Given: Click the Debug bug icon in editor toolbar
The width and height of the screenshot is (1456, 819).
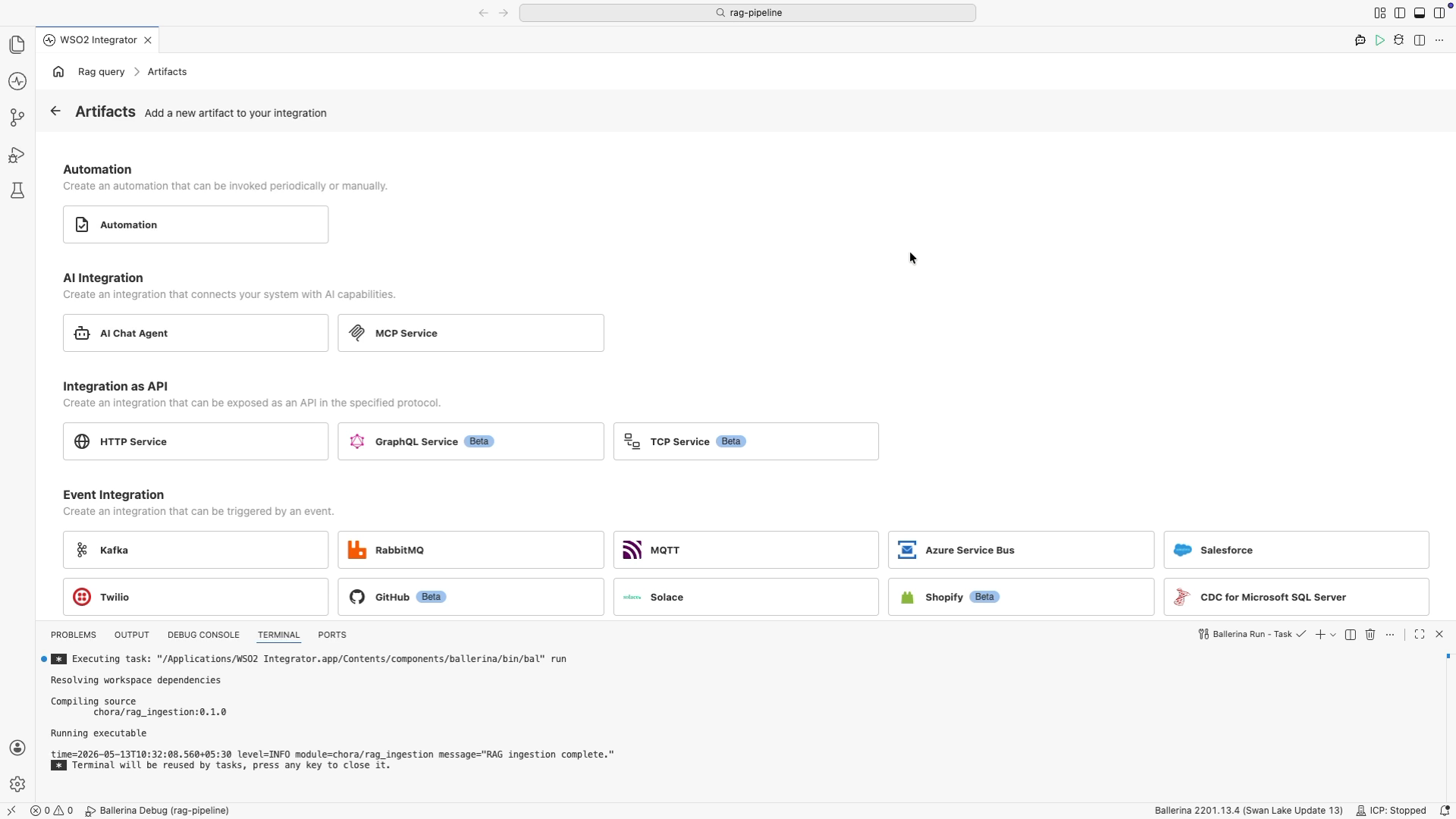Looking at the screenshot, I should (1399, 40).
